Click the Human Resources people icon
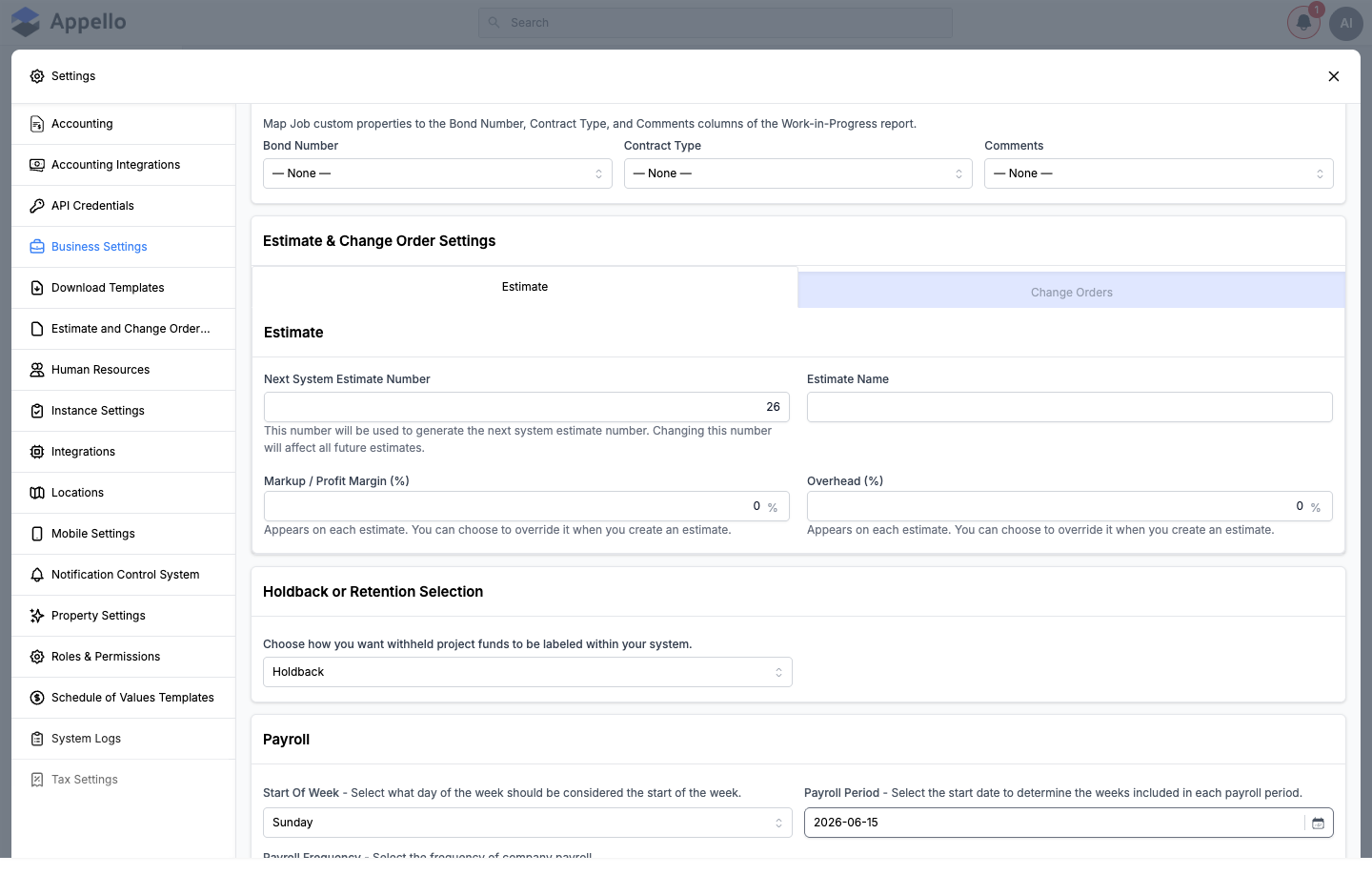Viewport: 1372px width, 875px height. point(37,370)
